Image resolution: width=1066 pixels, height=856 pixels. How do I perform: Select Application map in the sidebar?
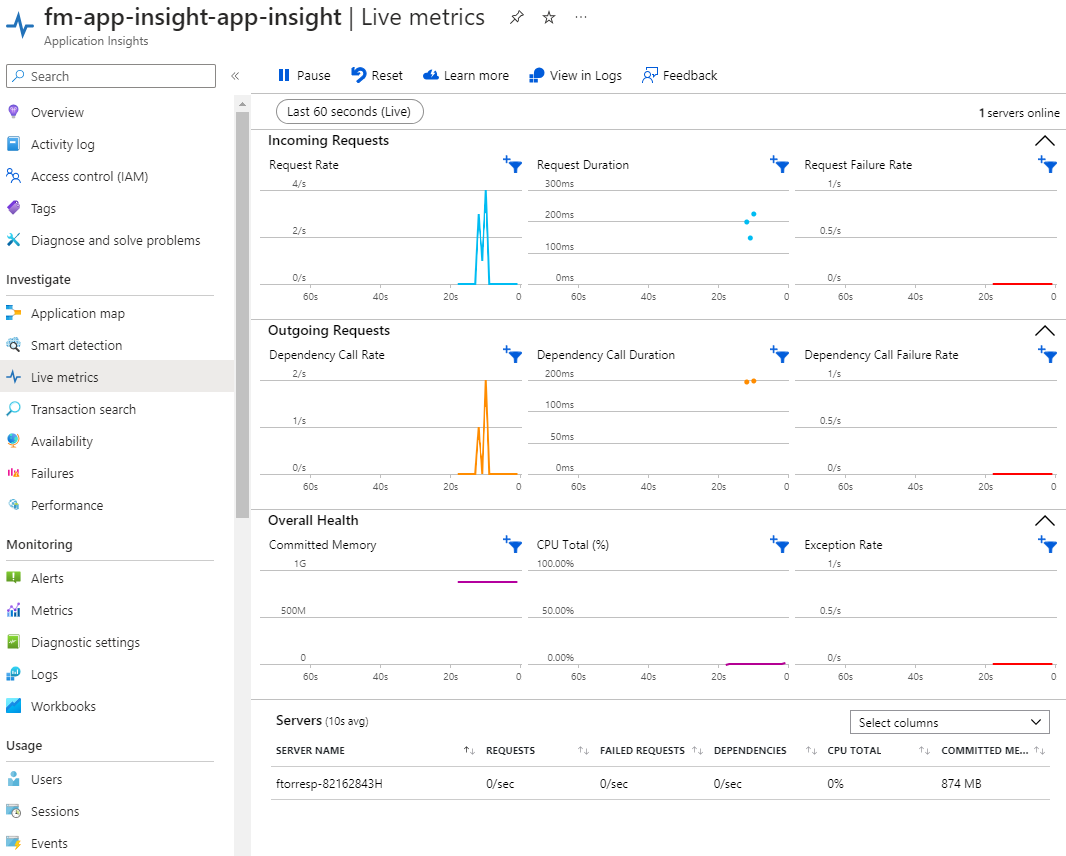pos(80,313)
